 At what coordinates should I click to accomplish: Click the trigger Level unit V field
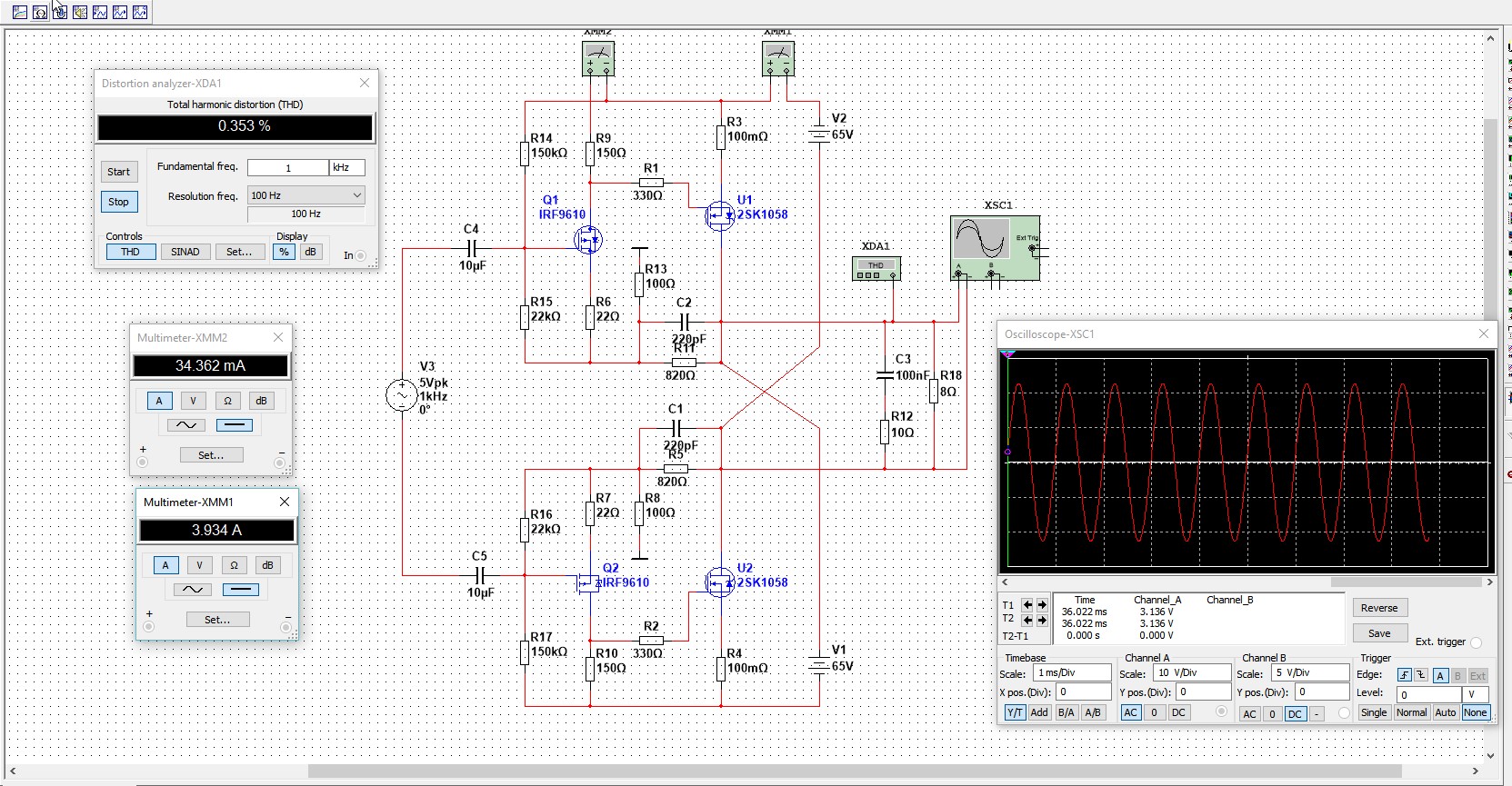[x=1475, y=695]
